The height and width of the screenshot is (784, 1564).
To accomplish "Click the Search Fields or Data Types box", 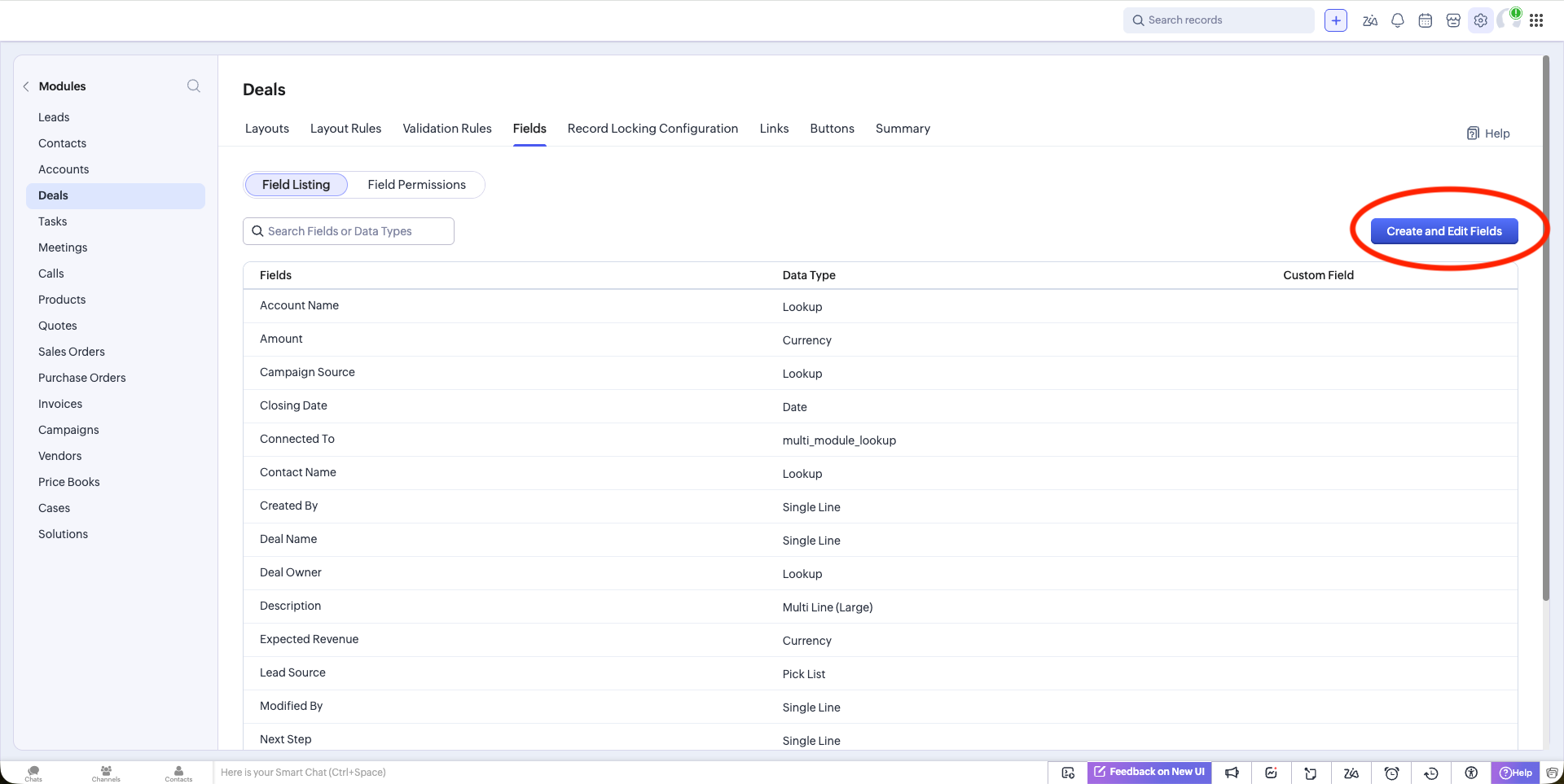I will coord(349,231).
